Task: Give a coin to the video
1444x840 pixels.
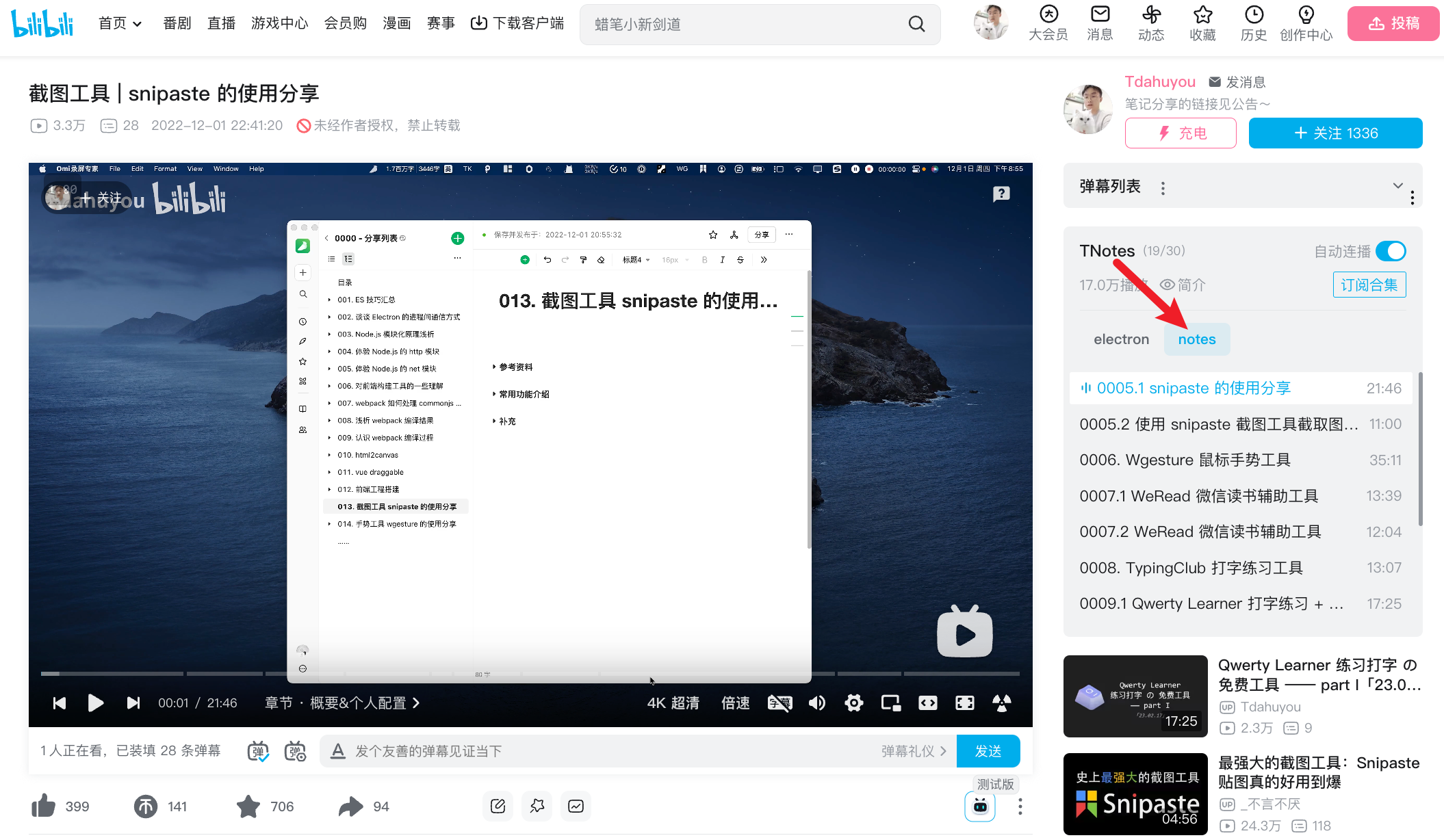Action: (145, 806)
